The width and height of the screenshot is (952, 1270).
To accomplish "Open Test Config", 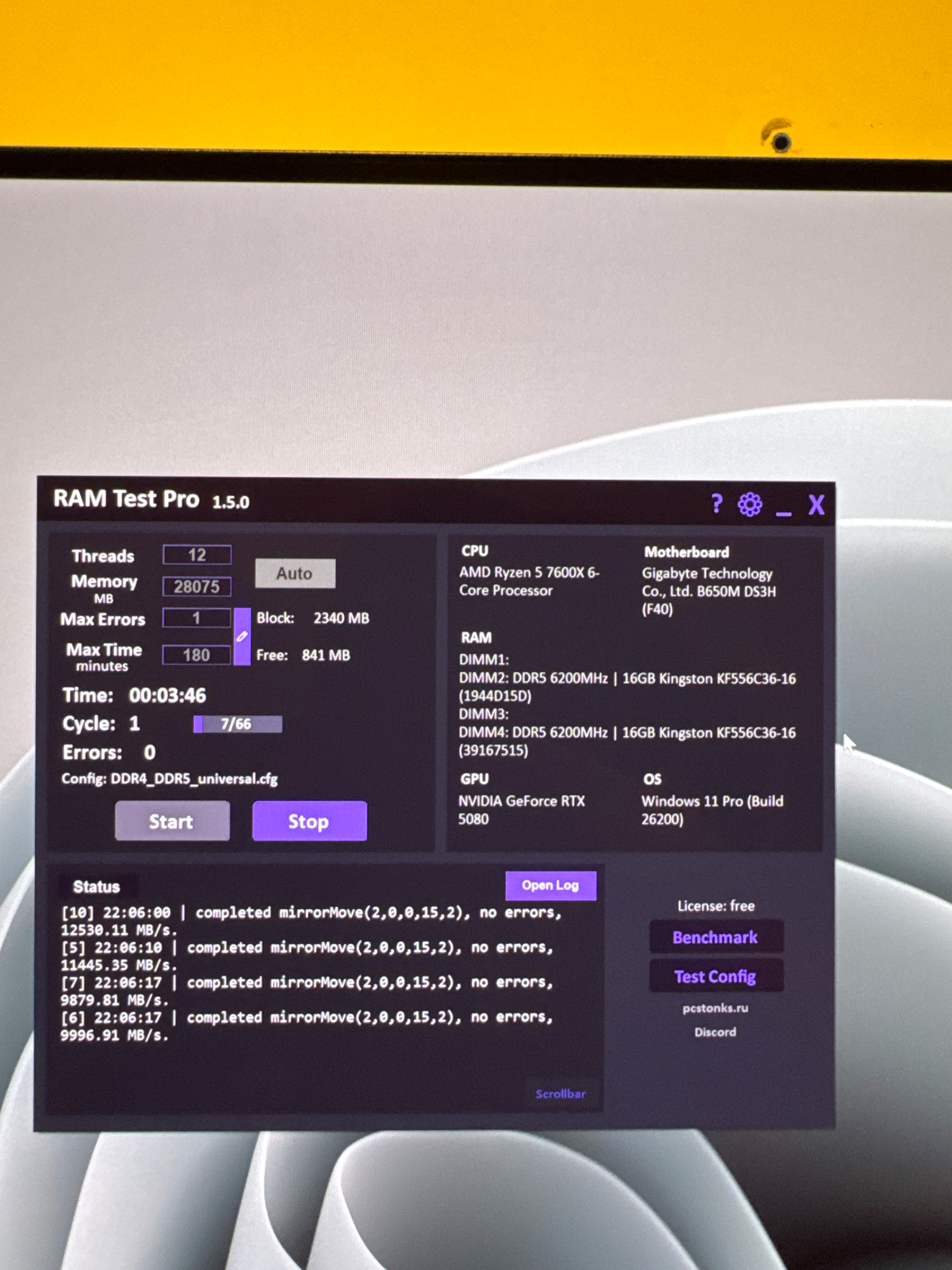I will pyautogui.click(x=715, y=977).
